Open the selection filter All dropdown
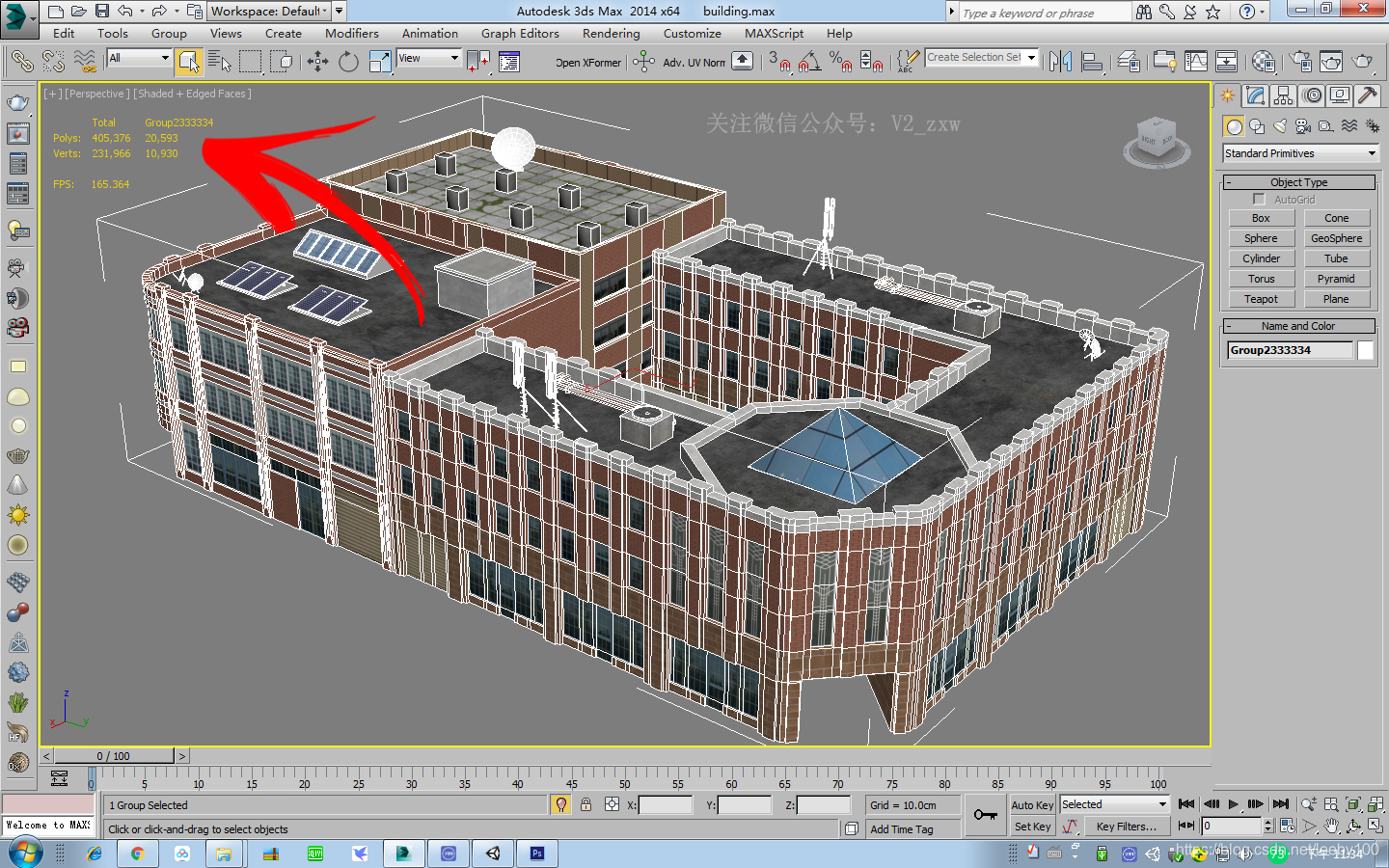This screenshot has height=868, width=1389. tap(139, 58)
